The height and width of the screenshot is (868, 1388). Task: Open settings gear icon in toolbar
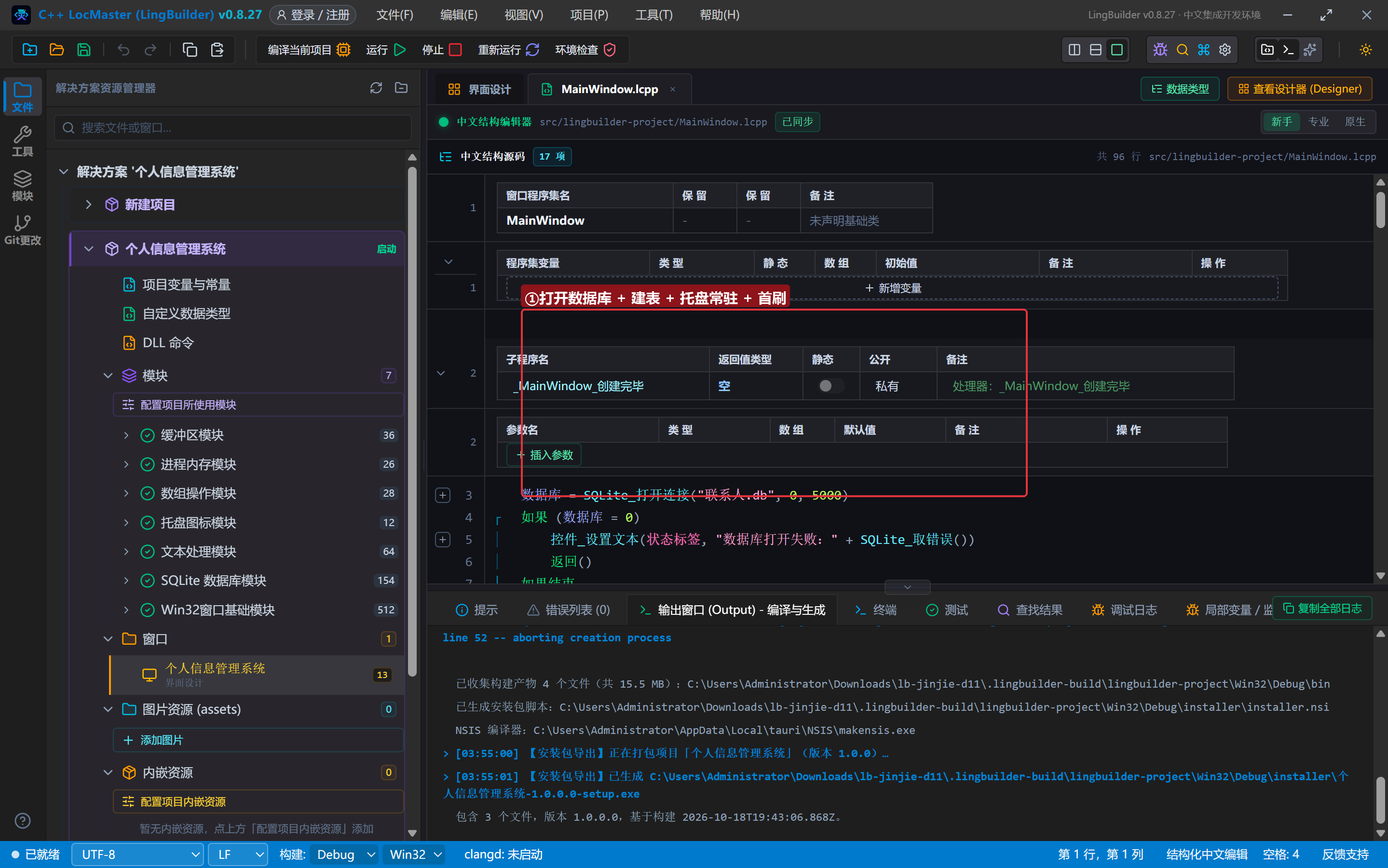point(1225,50)
